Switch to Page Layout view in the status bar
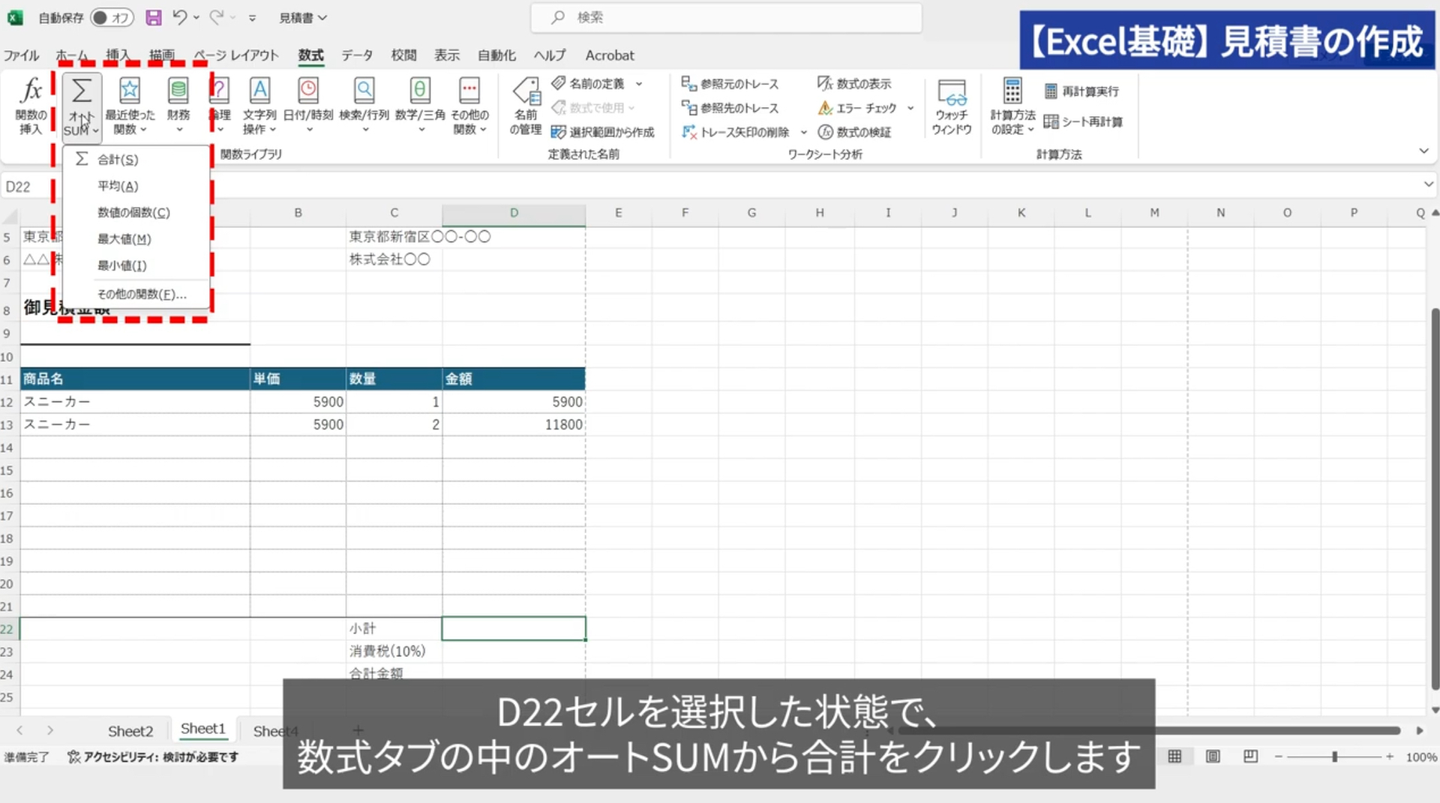 click(x=1212, y=757)
